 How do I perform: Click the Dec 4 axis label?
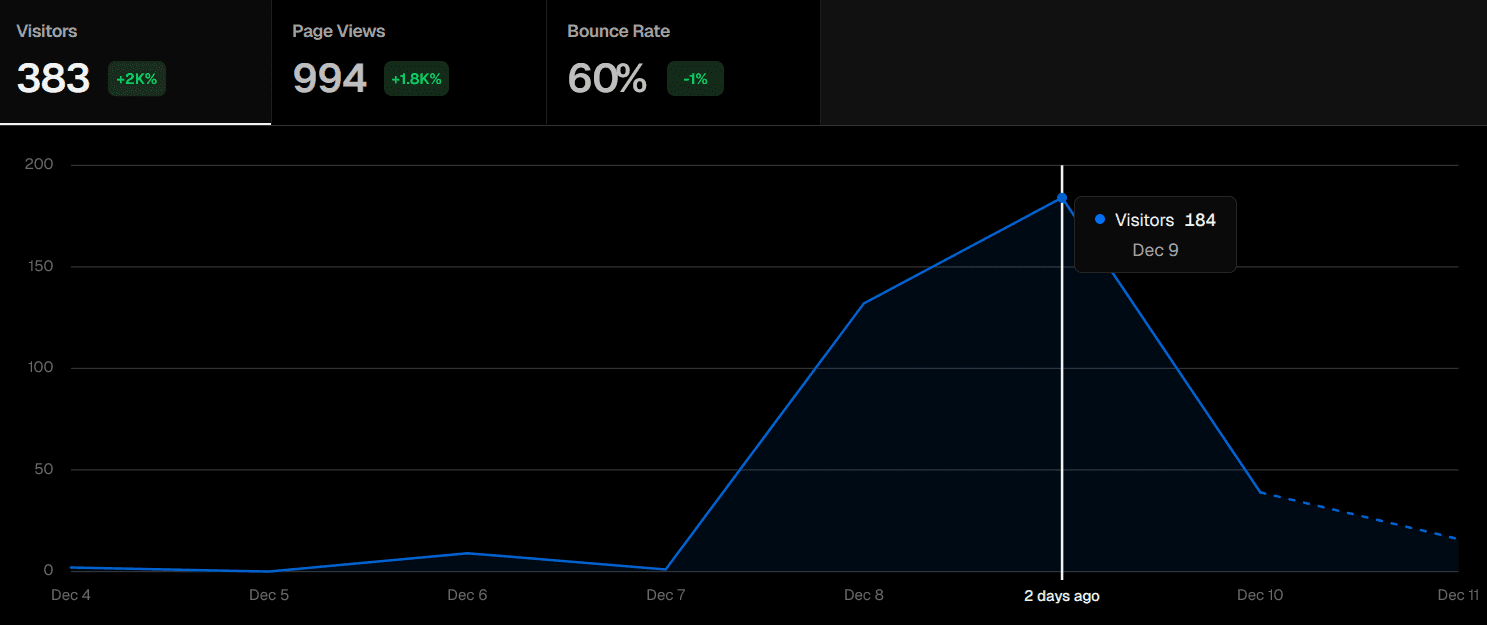[70, 594]
